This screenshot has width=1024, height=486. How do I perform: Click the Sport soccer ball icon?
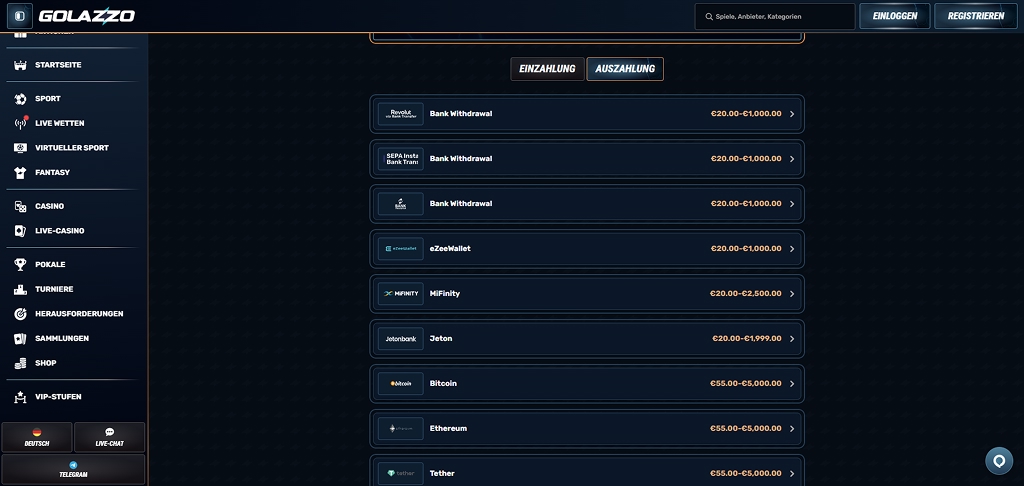pos(20,99)
